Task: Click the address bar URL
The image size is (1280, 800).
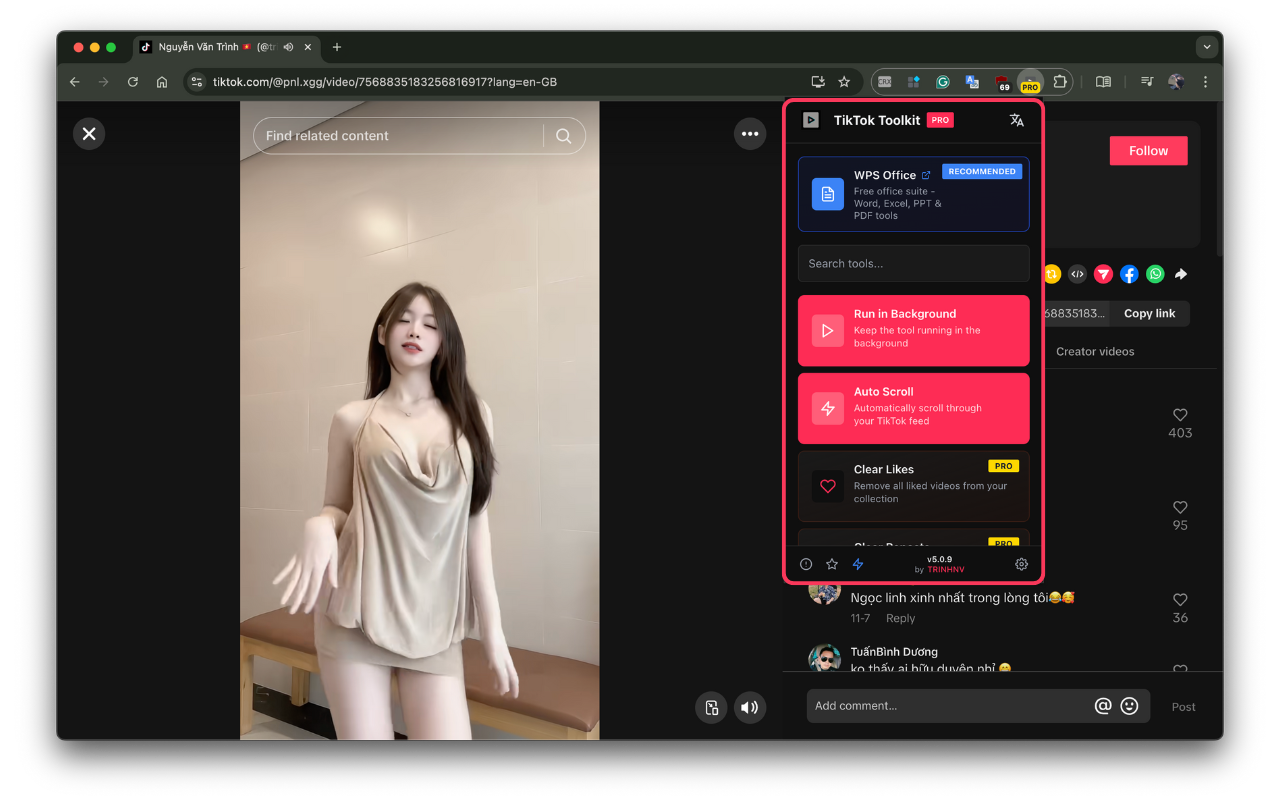Action: (x=385, y=82)
